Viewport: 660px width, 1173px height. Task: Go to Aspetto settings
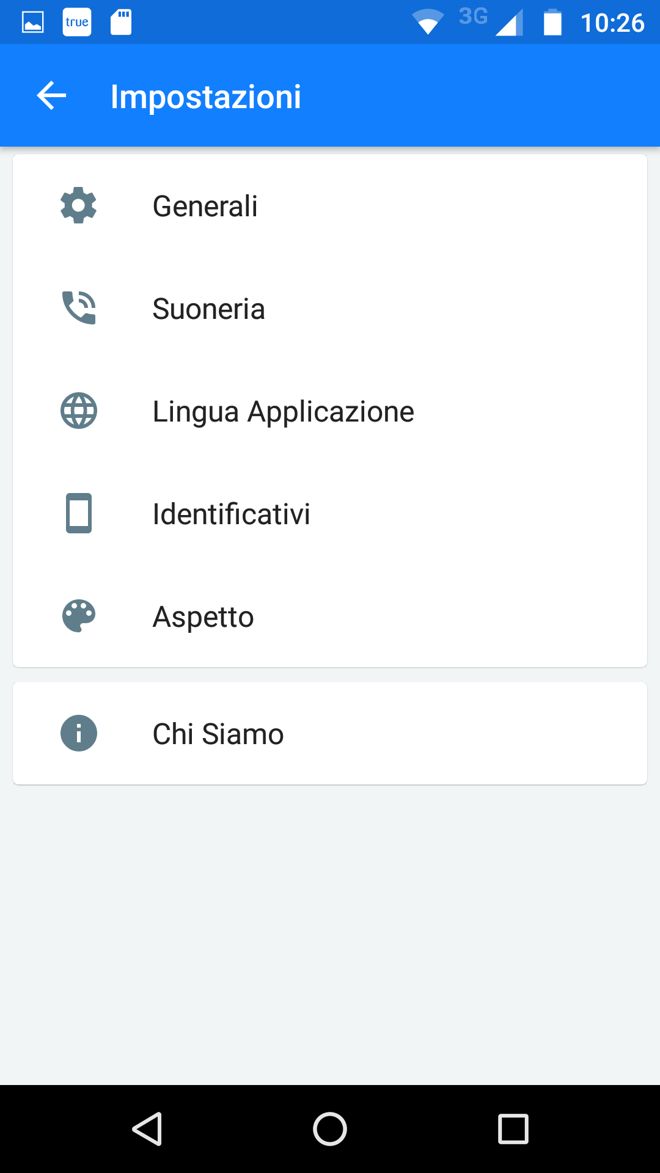pyautogui.click(x=203, y=617)
